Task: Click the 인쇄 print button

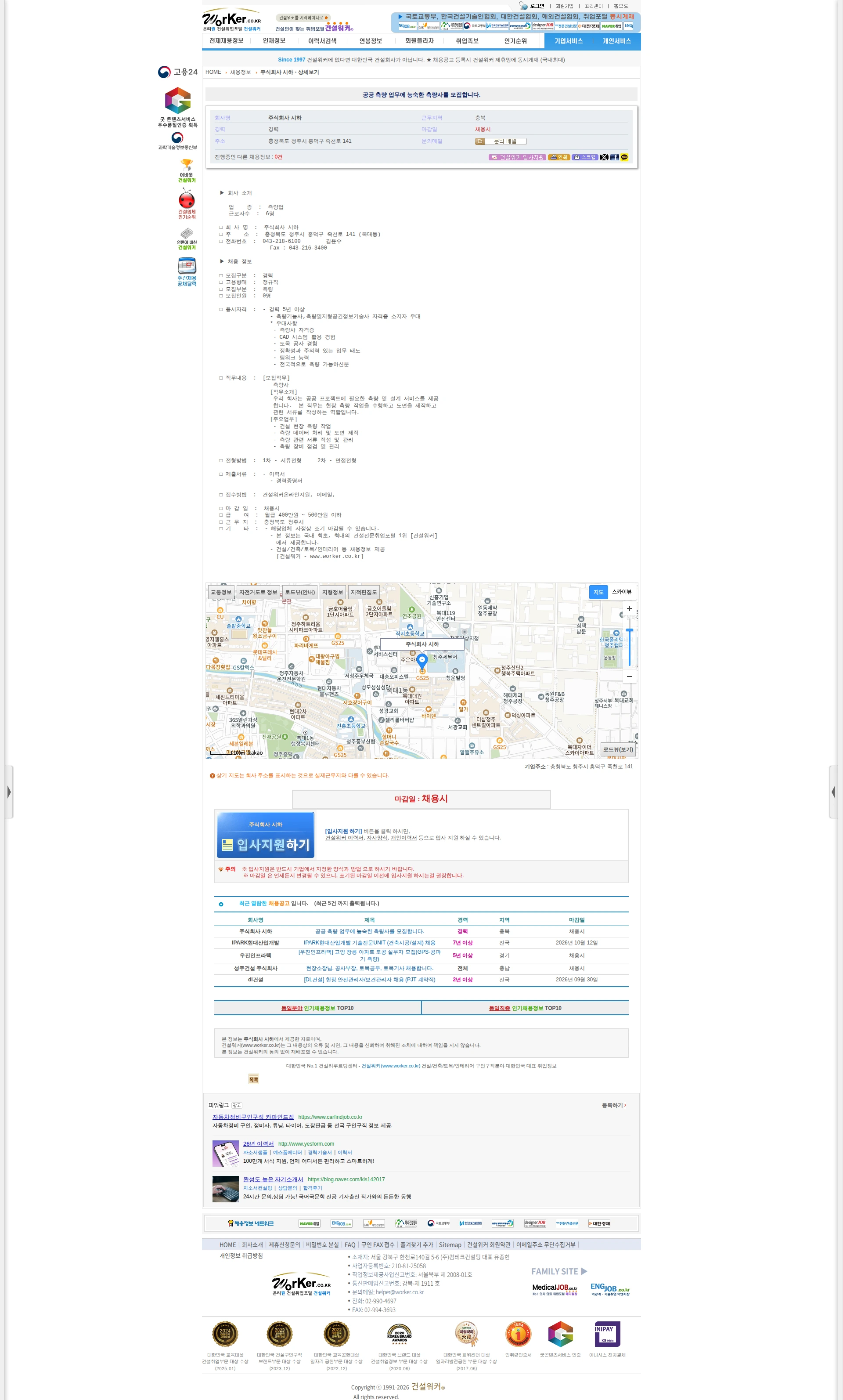Action: pos(558,157)
